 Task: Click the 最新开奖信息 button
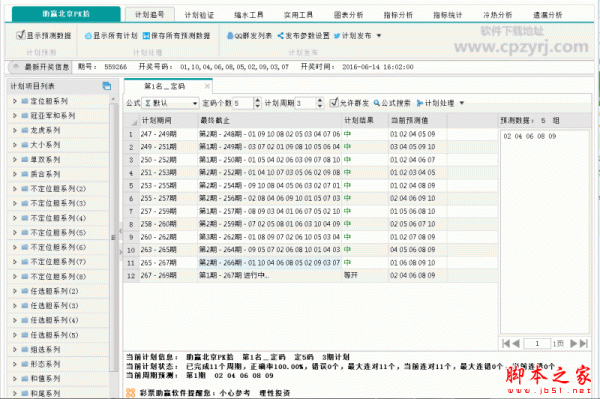coord(39,67)
